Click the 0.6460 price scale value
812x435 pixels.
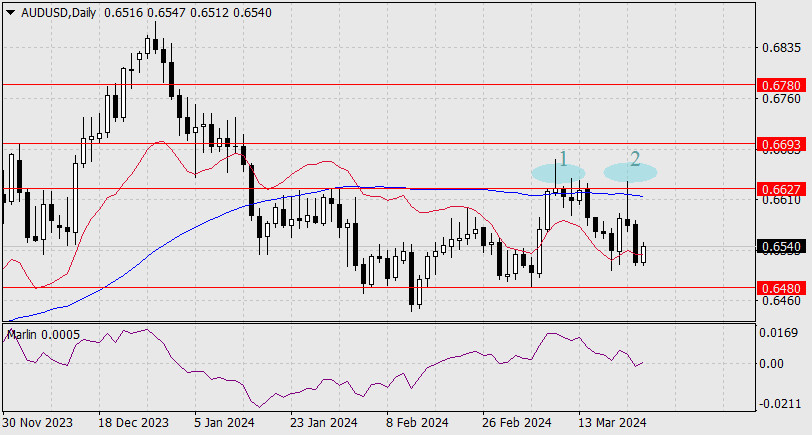[x=781, y=300]
